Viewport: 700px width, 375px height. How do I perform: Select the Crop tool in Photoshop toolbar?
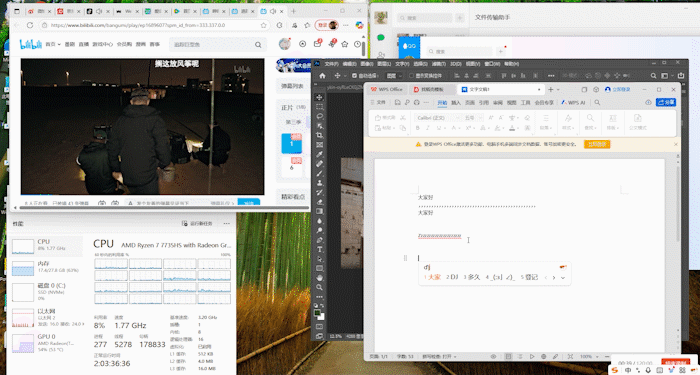coord(319,135)
